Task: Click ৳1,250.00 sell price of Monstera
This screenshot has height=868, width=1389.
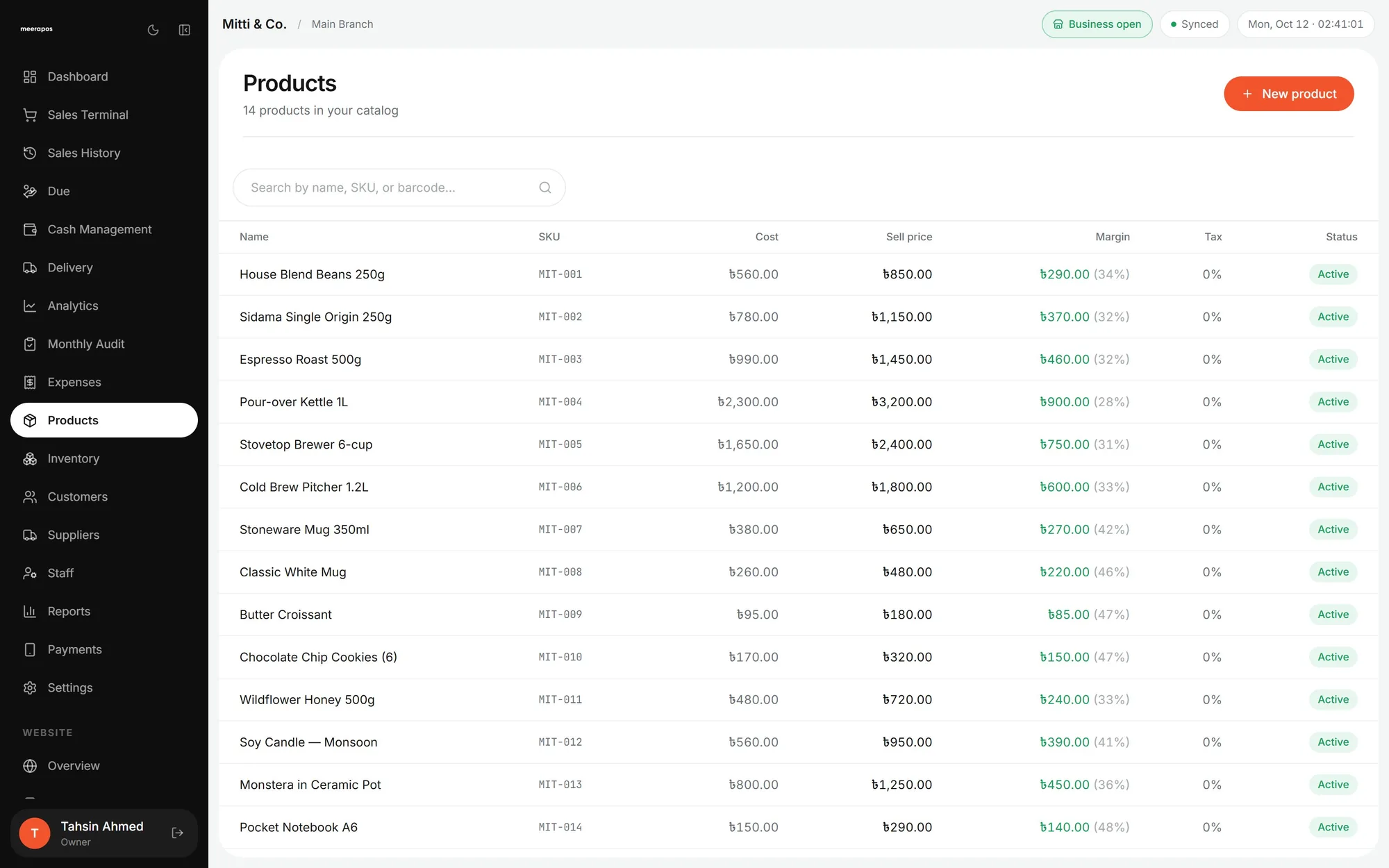Action: click(x=901, y=785)
